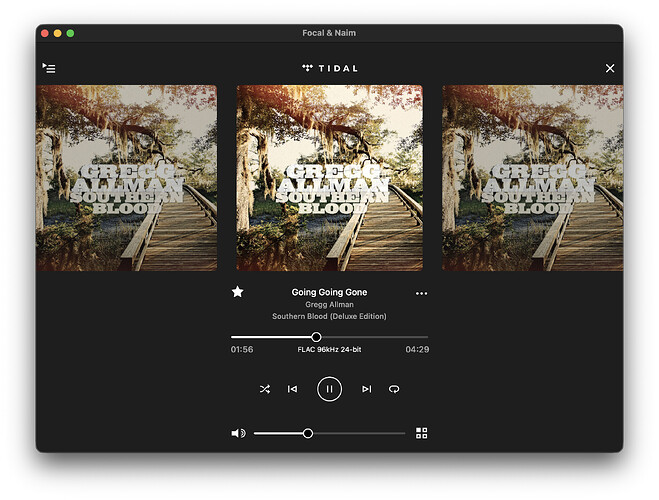Skip to the previous track
Image resolution: width=659 pixels, height=500 pixels.
coord(293,389)
